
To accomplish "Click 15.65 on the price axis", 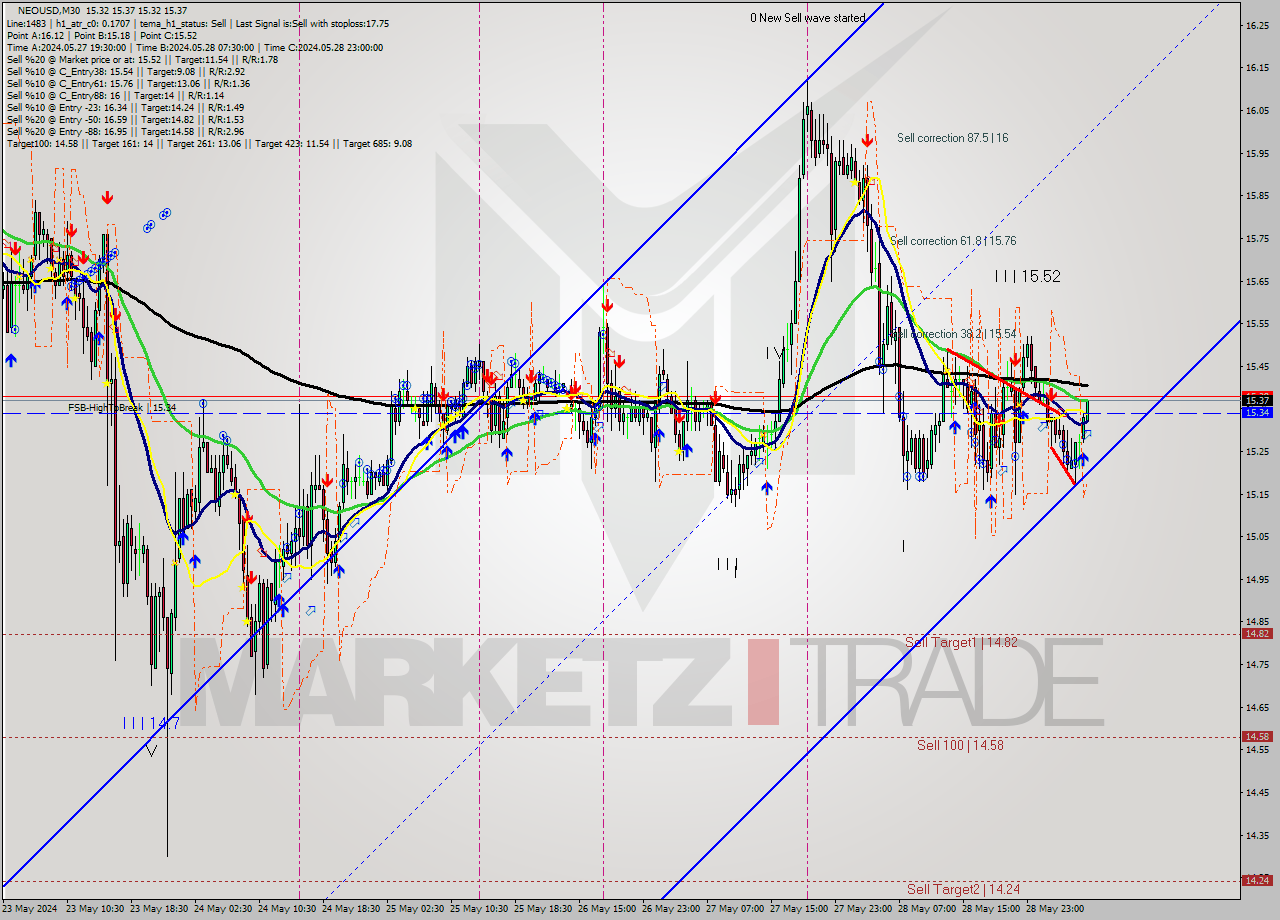I will (x=1257, y=282).
